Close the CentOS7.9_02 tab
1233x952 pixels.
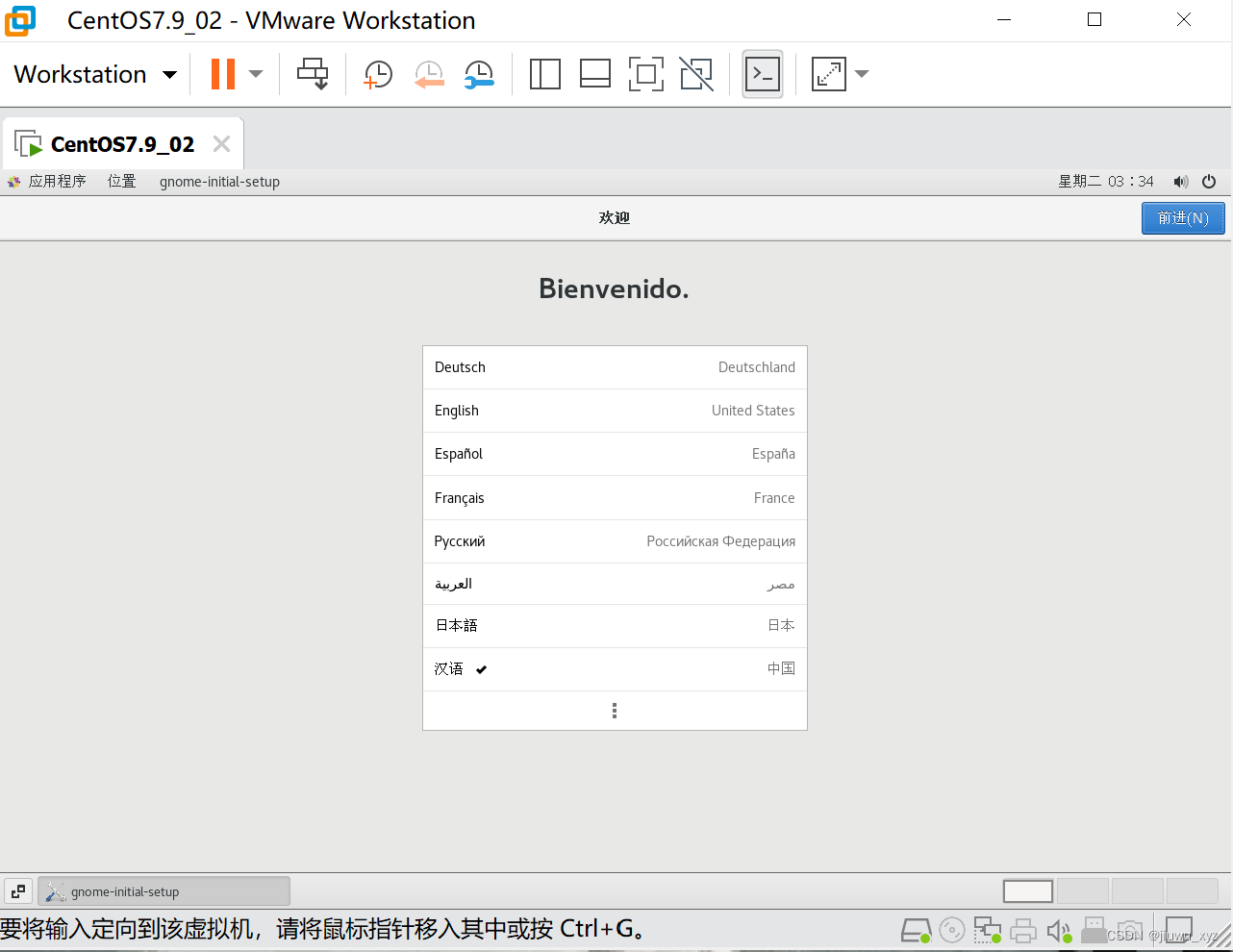tap(221, 144)
